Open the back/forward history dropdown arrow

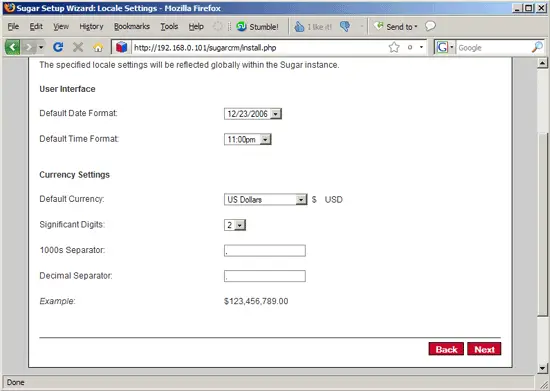41,47
